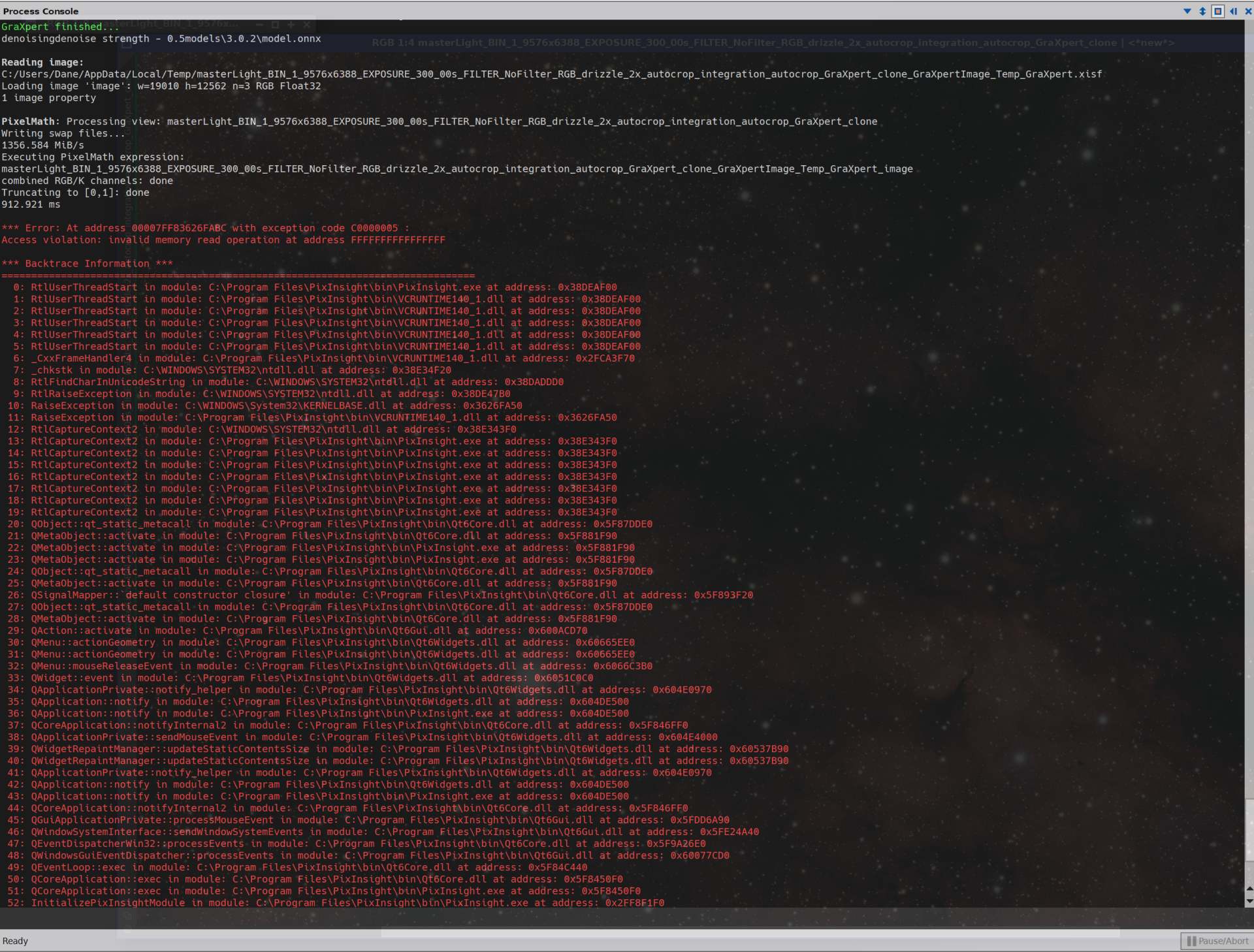Screen dimensions: 1254x952
Task: Click backtrace line 12 RtlCaptureContext2 ntdll.dll
Action: [x=262, y=430]
